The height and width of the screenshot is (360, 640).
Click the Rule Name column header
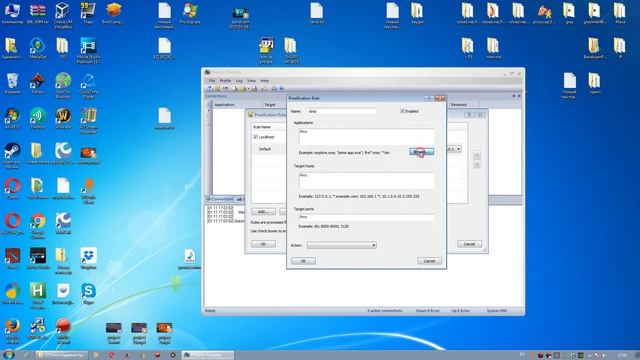tap(262, 127)
